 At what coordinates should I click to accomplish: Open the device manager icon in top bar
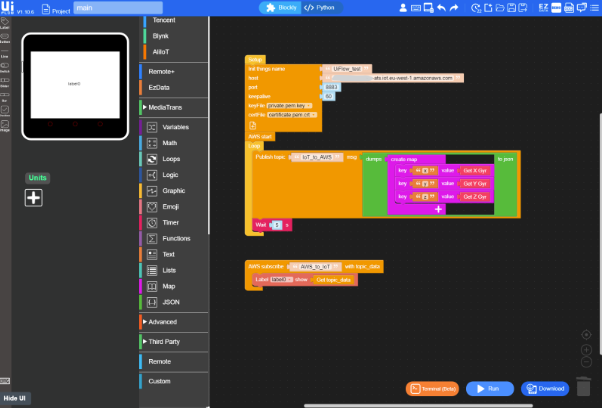point(428,8)
